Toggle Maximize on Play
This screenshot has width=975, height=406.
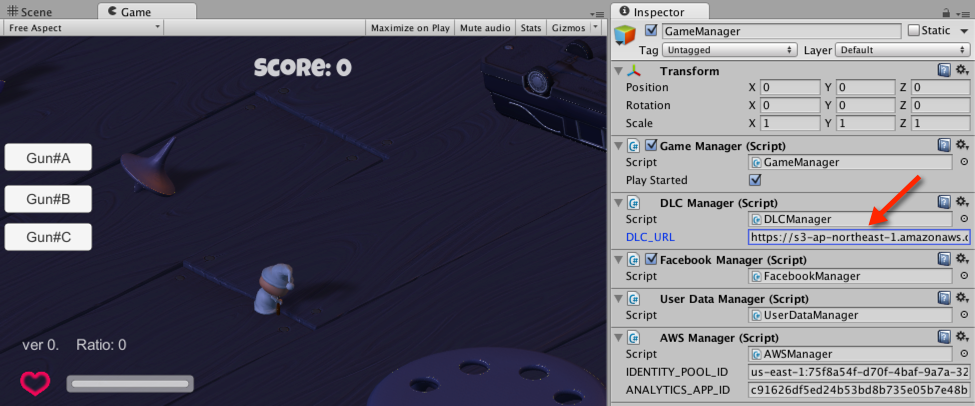[410, 27]
